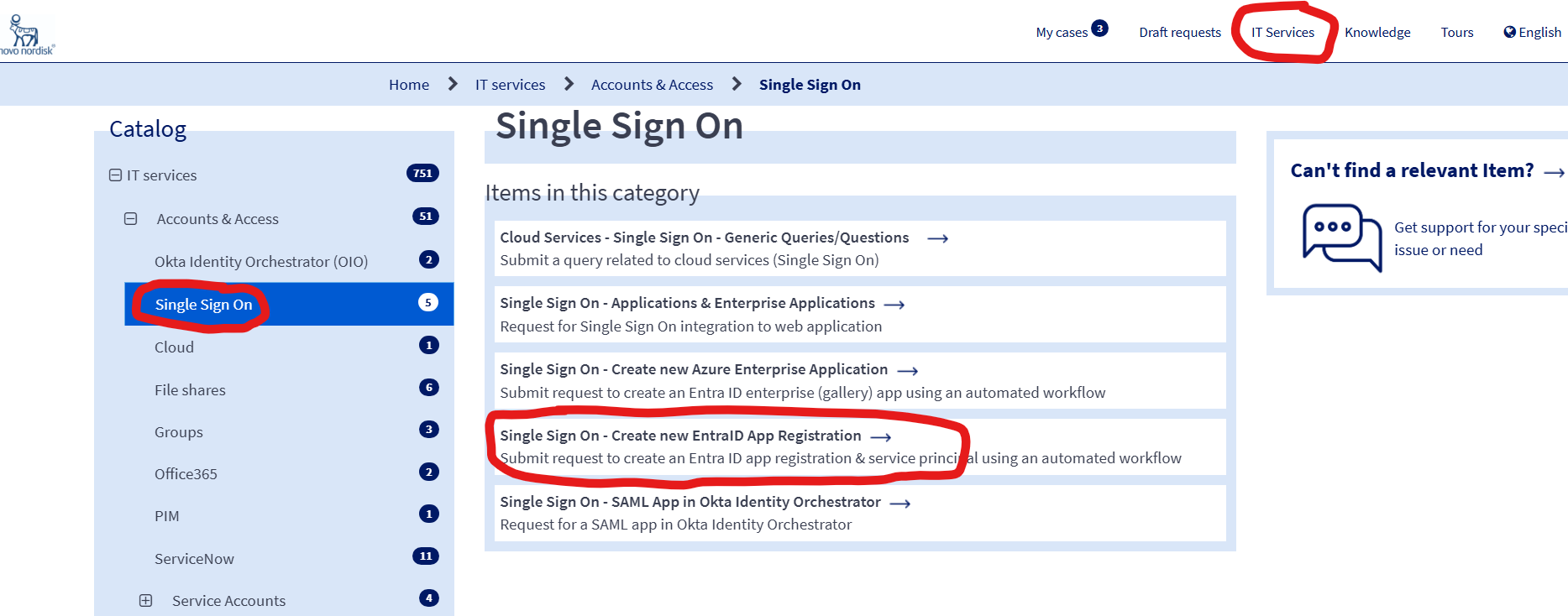
Task: Open Knowledge in the top navigation
Action: tap(1377, 33)
